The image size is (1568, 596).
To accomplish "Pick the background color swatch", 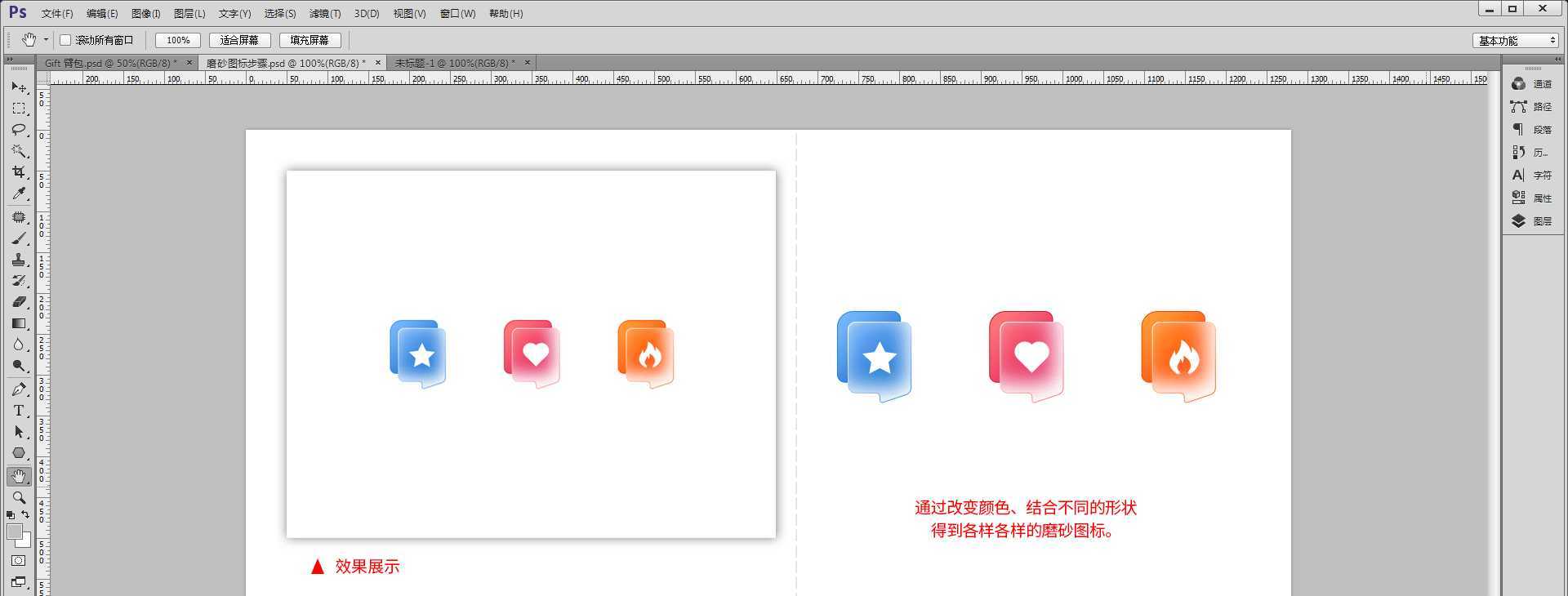I will pyautogui.click(x=24, y=542).
